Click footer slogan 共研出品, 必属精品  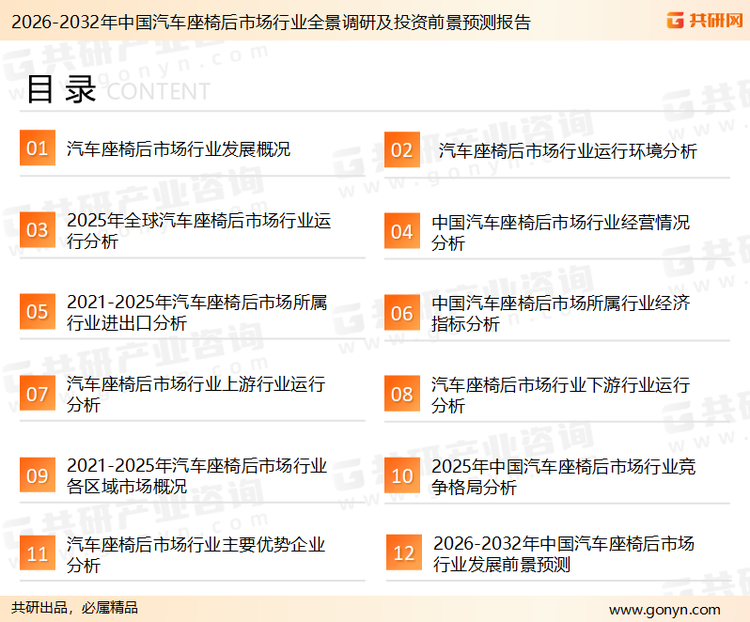pos(75,608)
